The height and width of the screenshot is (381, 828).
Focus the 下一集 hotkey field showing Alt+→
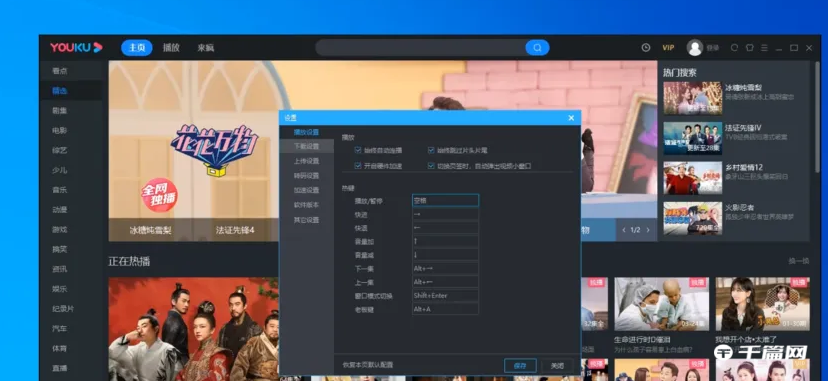(x=445, y=269)
